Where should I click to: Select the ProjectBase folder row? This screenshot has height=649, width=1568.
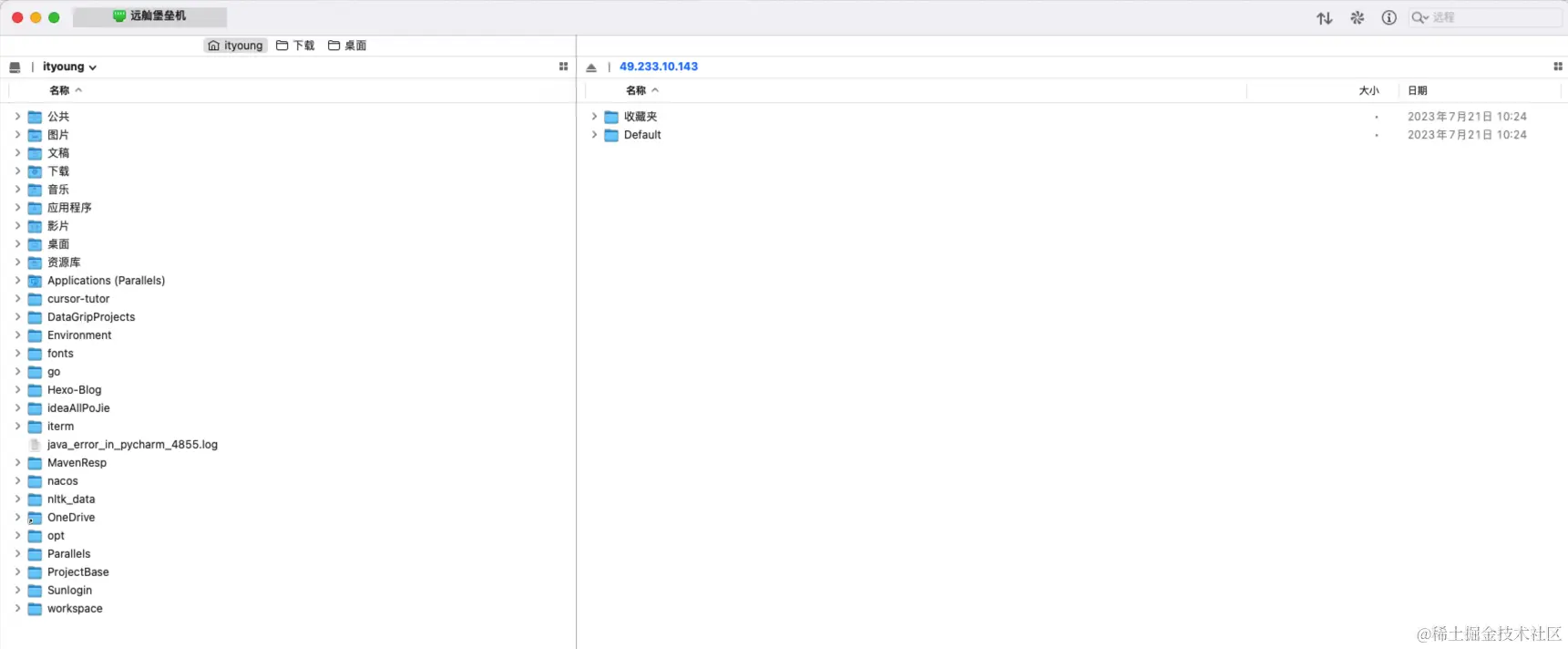click(x=288, y=572)
